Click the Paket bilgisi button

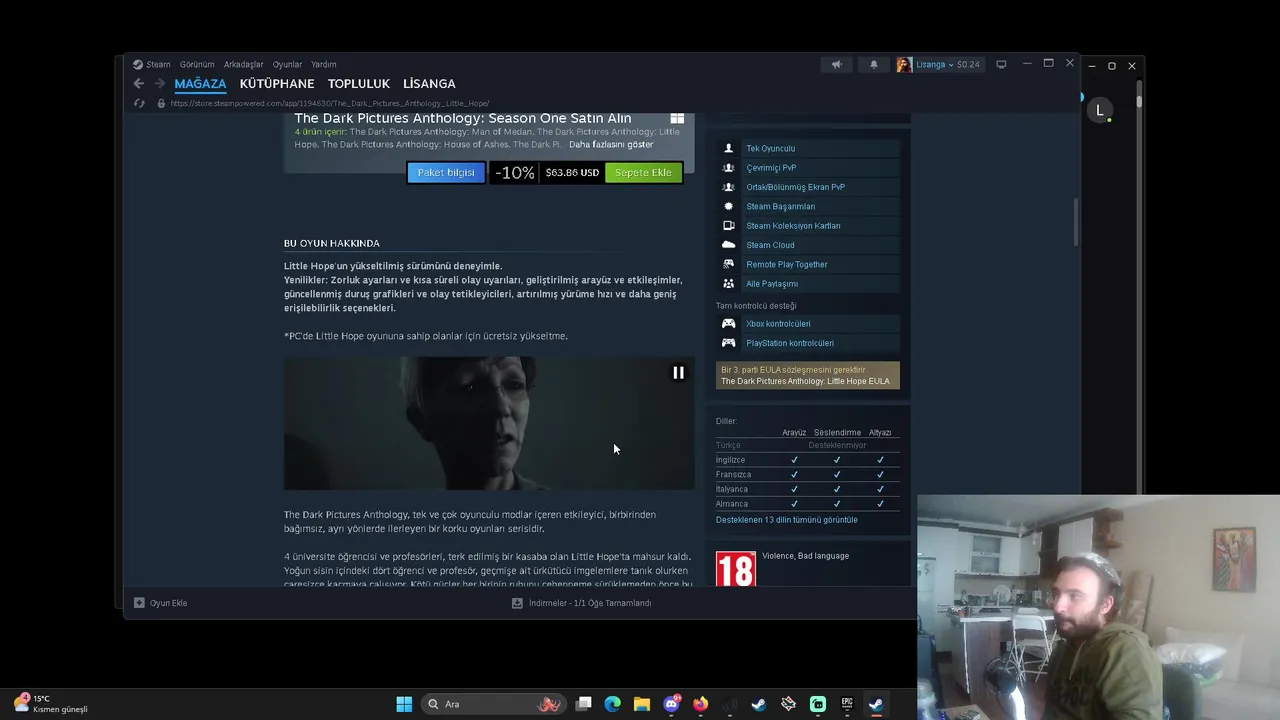[446, 172]
